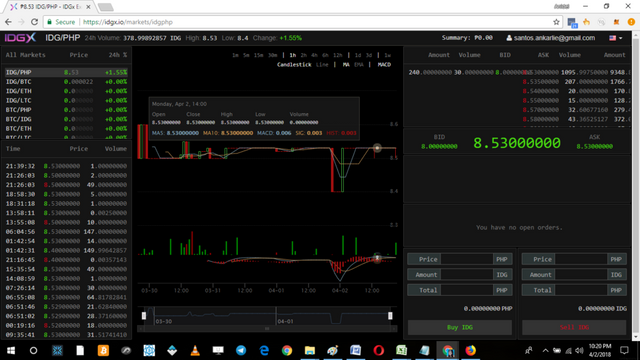The width and height of the screenshot is (640, 360).
Task: Click the buy Price input field
Action: pyautogui.click(x=467, y=259)
